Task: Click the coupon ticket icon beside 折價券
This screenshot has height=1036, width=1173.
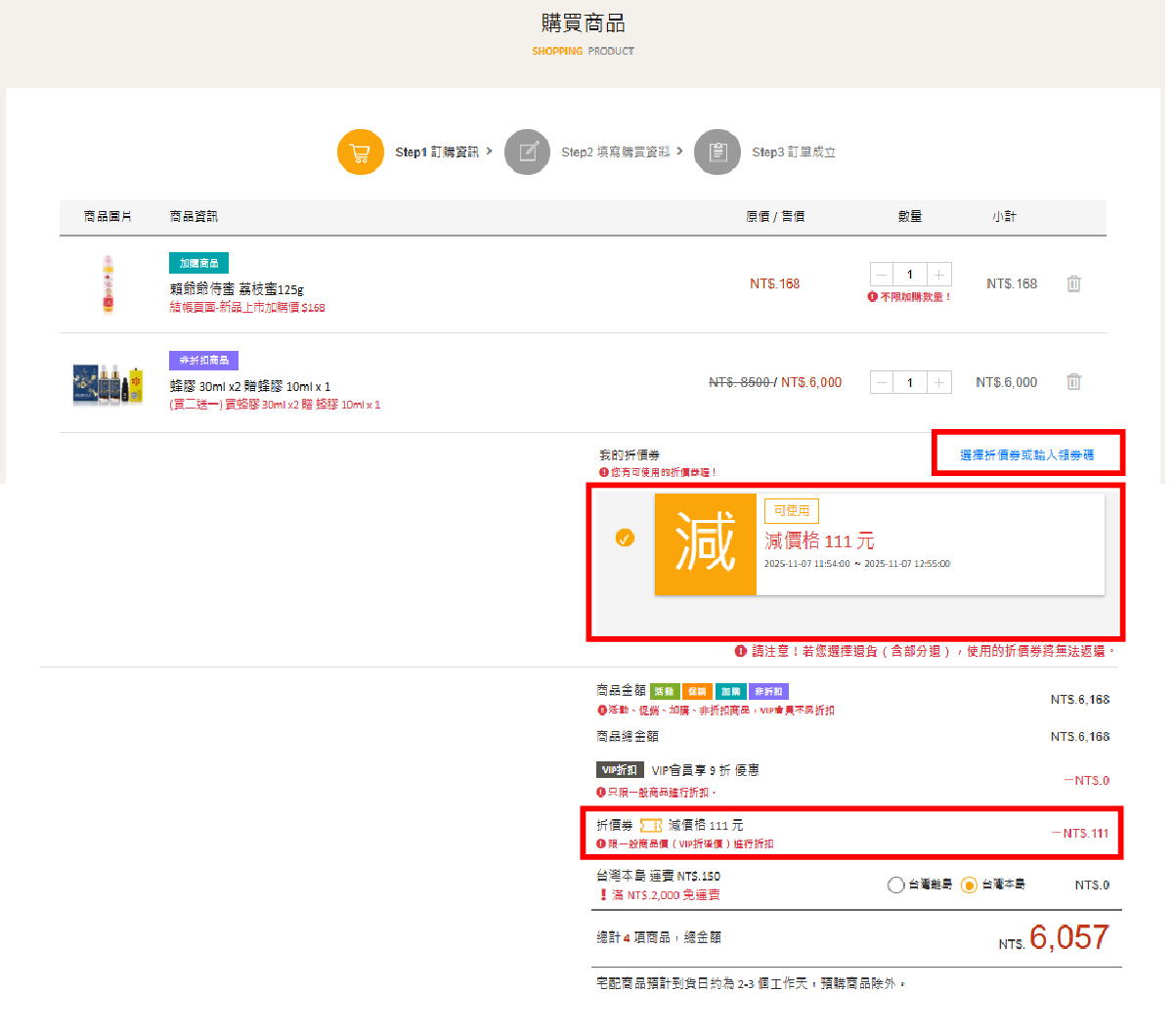Action: (651, 826)
